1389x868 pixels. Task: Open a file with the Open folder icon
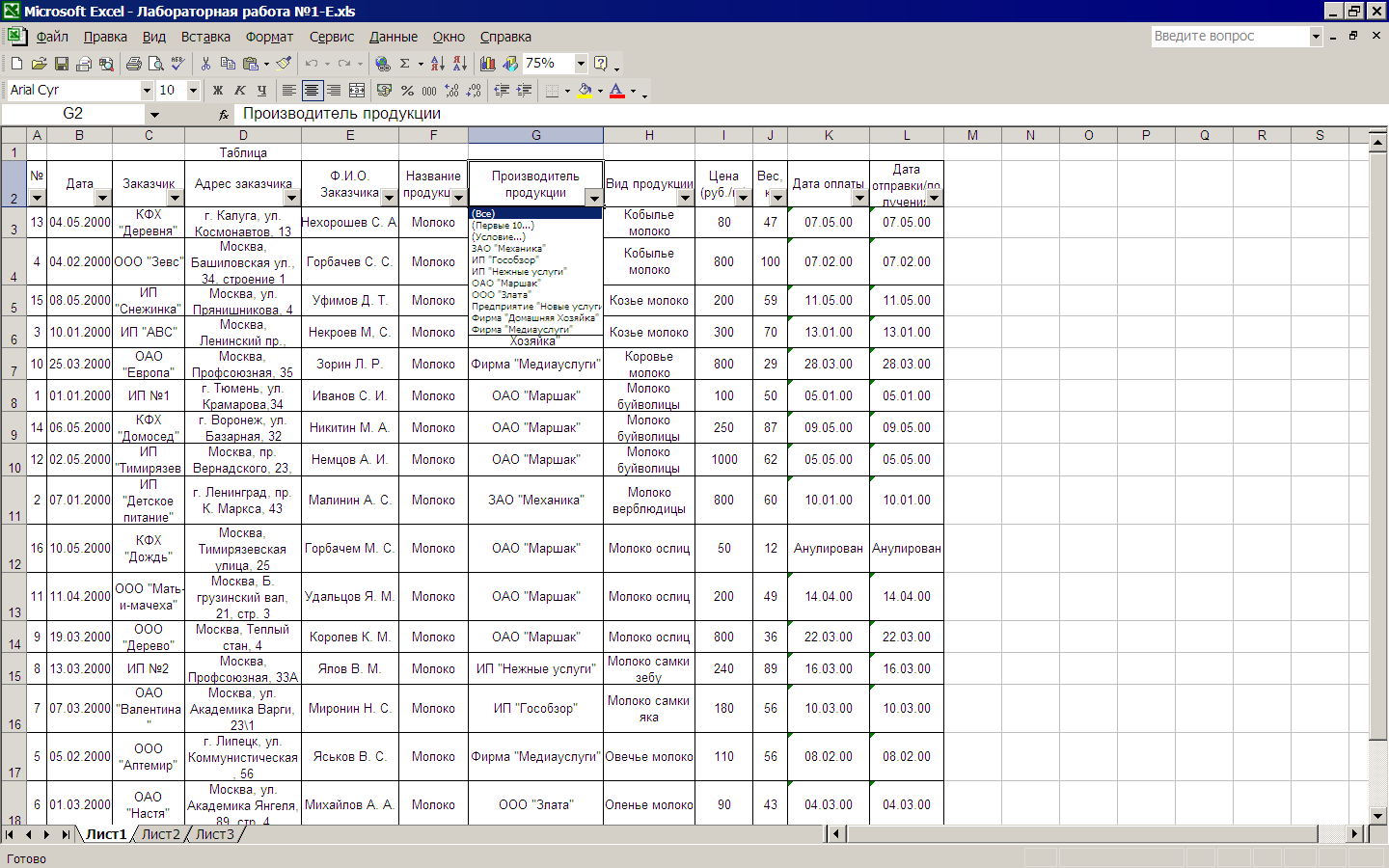pos(39,64)
